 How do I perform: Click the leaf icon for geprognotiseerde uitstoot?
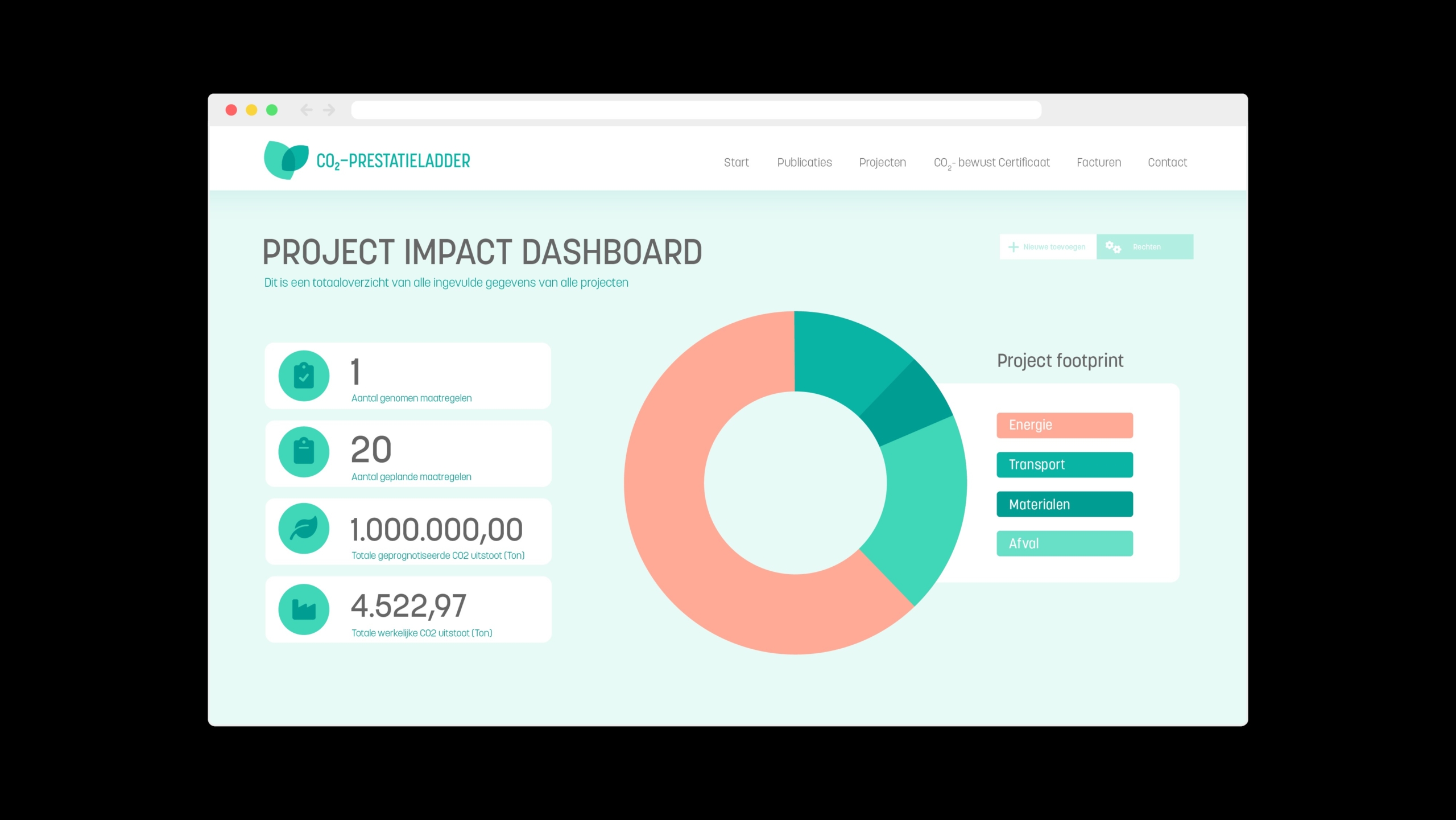pos(304,529)
